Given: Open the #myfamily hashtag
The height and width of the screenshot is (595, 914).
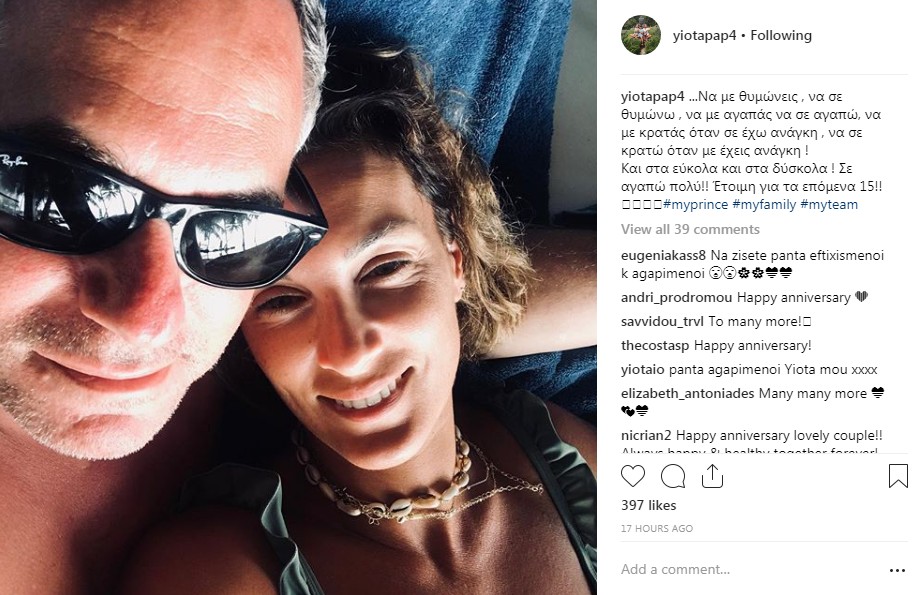Looking at the screenshot, I should pyautogui.click(x=764, y=205).
